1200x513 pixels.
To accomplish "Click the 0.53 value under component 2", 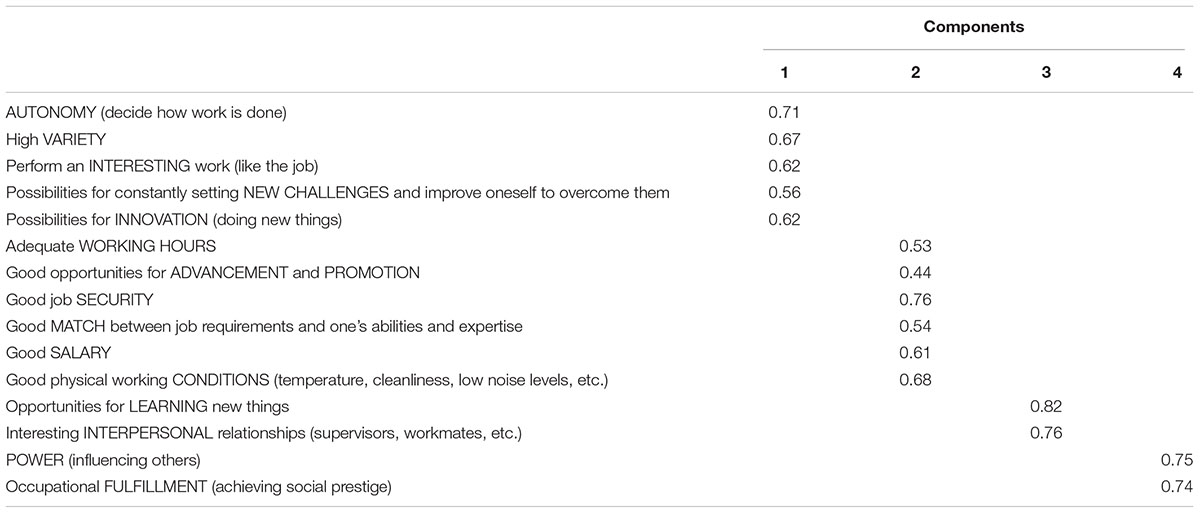I will point(915,246).
